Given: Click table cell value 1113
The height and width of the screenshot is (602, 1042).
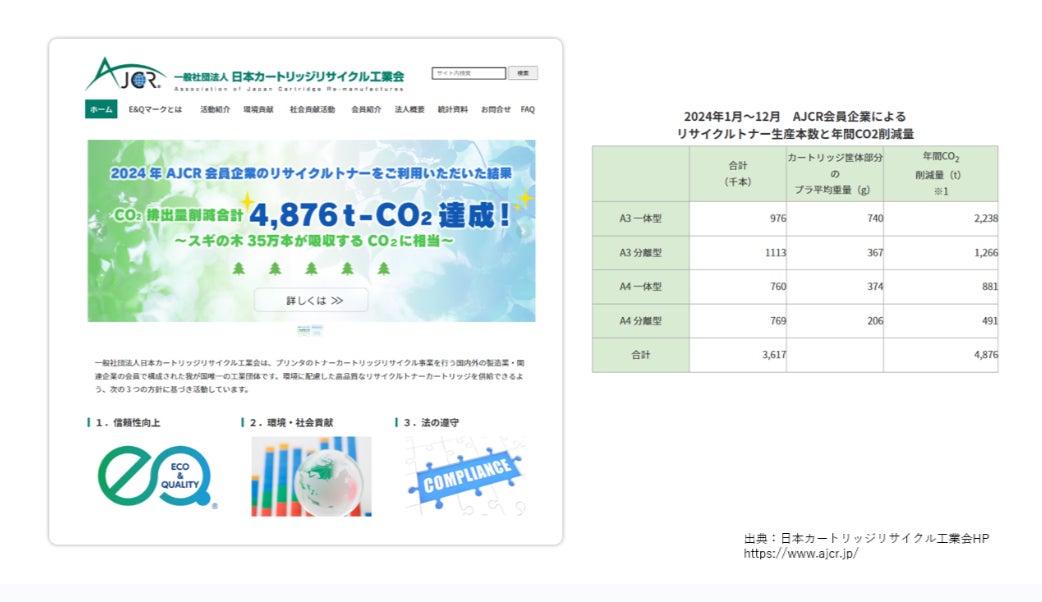Looking at the screenshot, I should point(775,252).
